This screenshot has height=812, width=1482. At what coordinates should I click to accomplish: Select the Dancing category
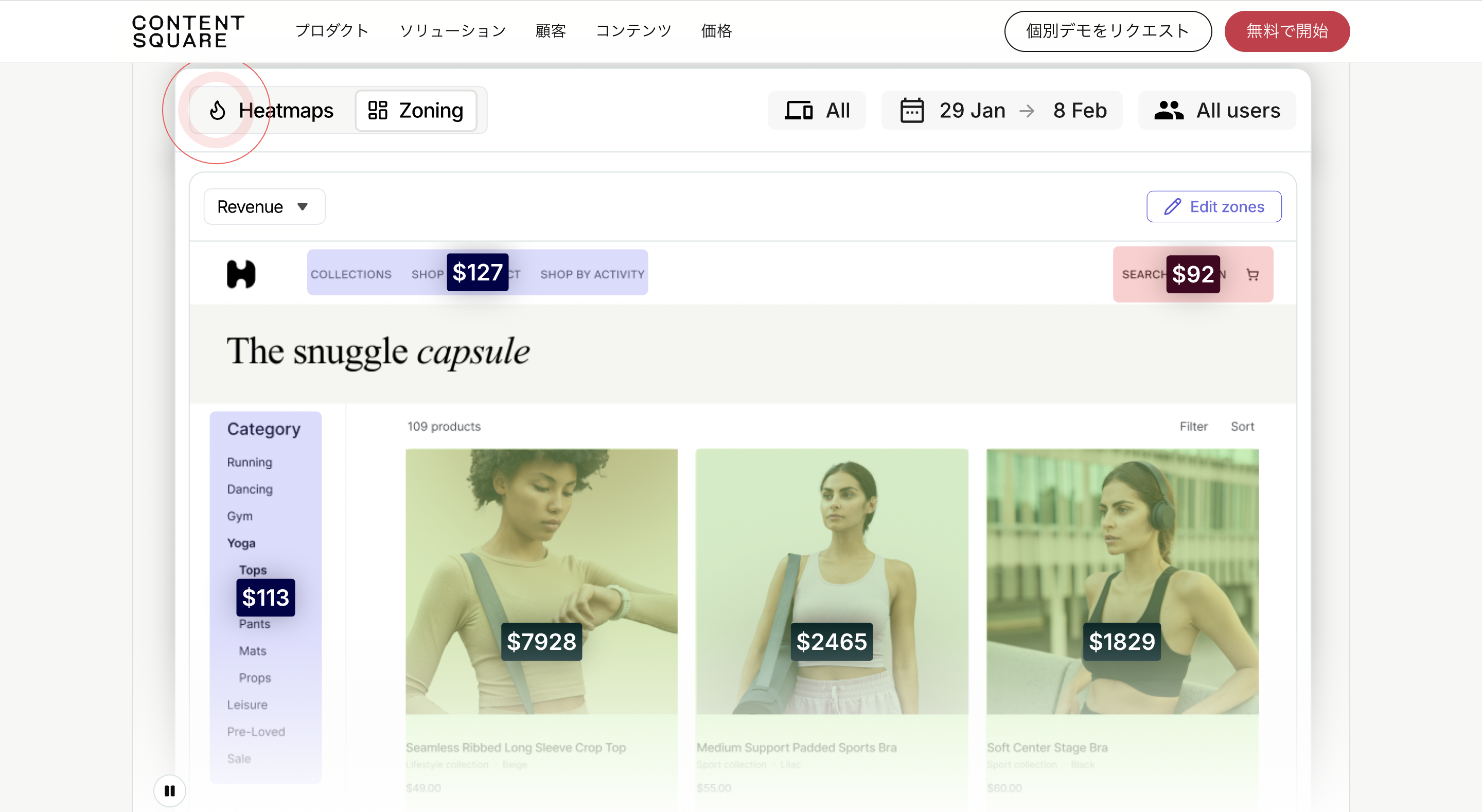[x=250, y=489]
